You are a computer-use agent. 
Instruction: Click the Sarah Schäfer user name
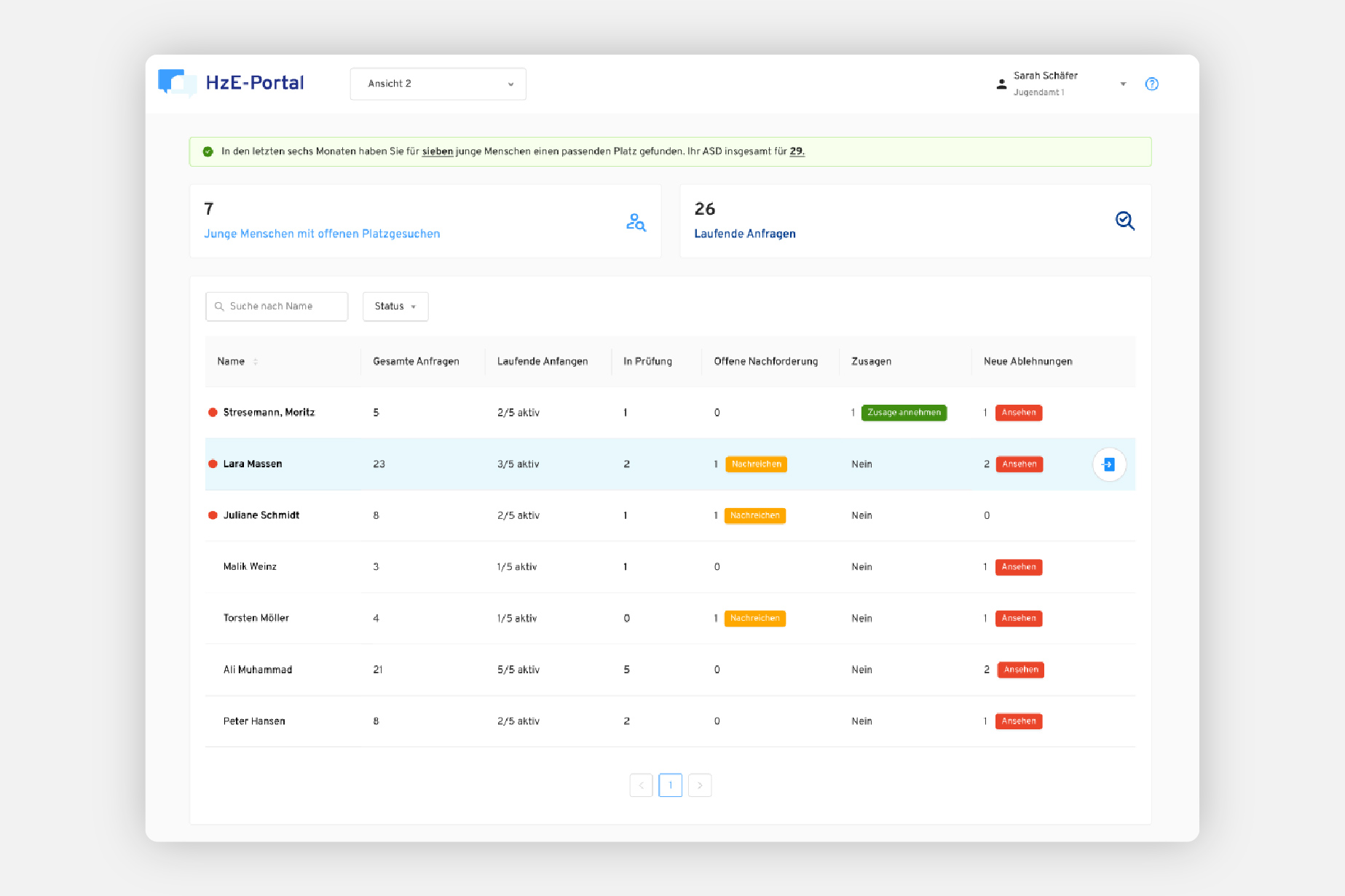(x=1046, y=76)
